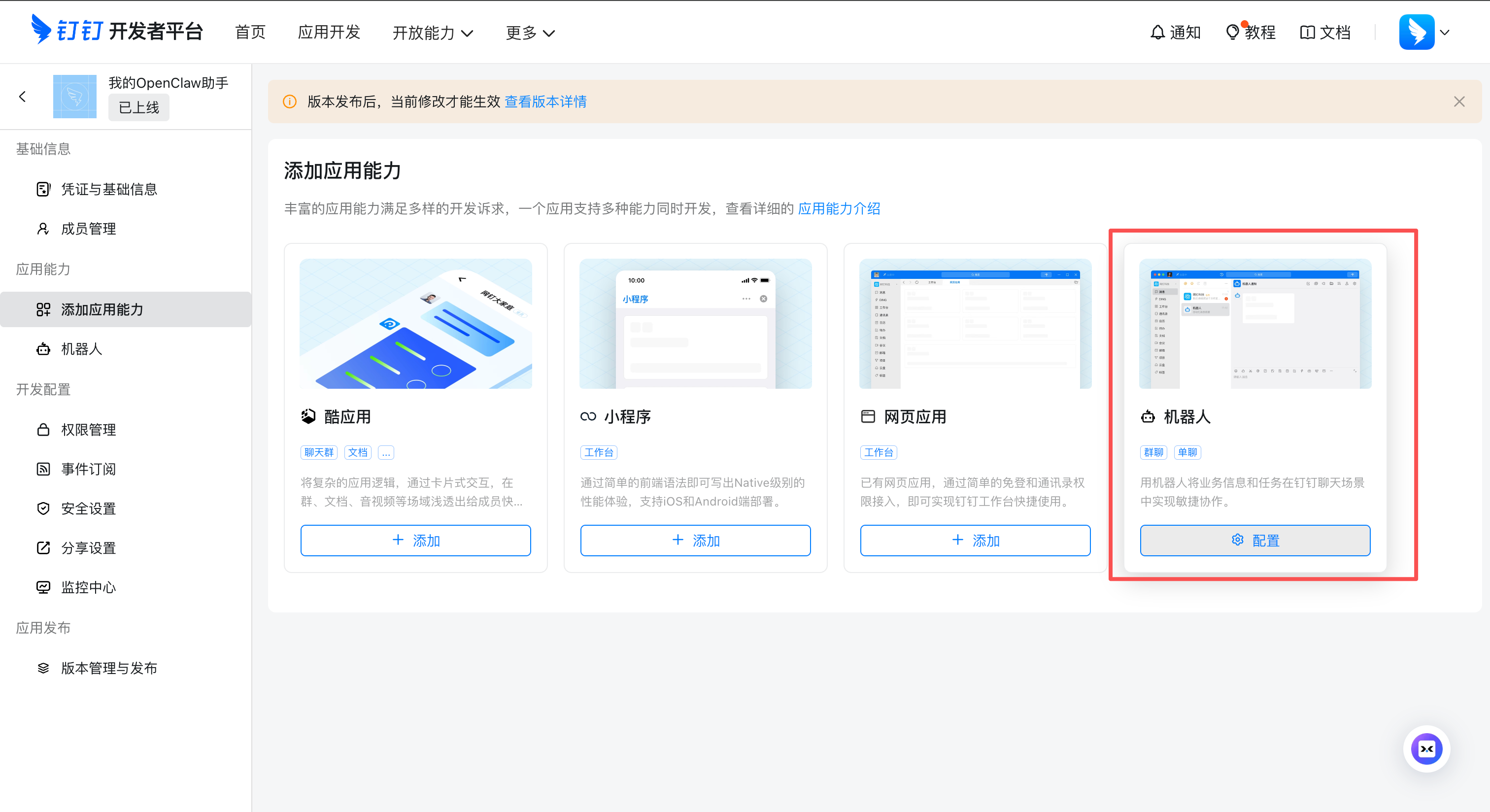Expand the 开放能力 dropdown

click(432, 33)
